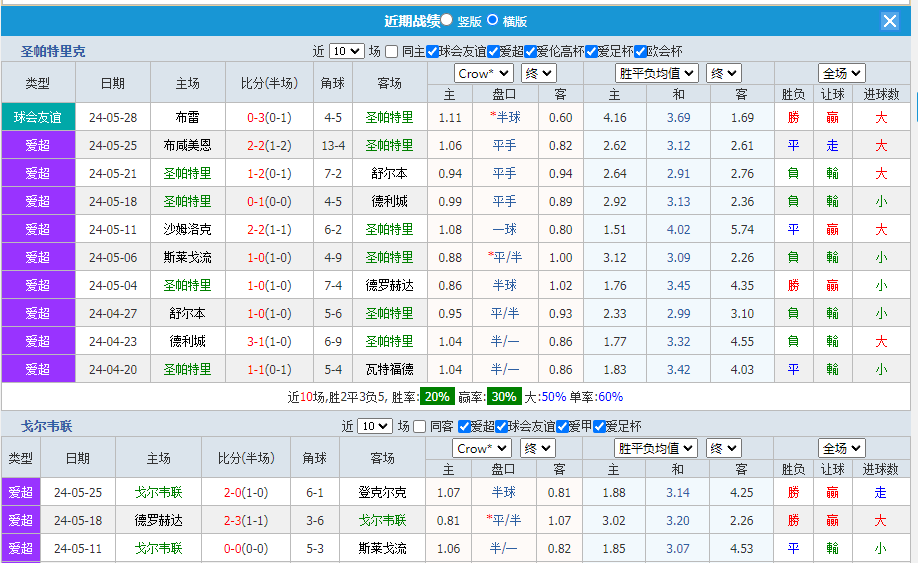Screen dimensions: 918x563
Task: Select the 竖版 layout radio button
Action: 446,20
